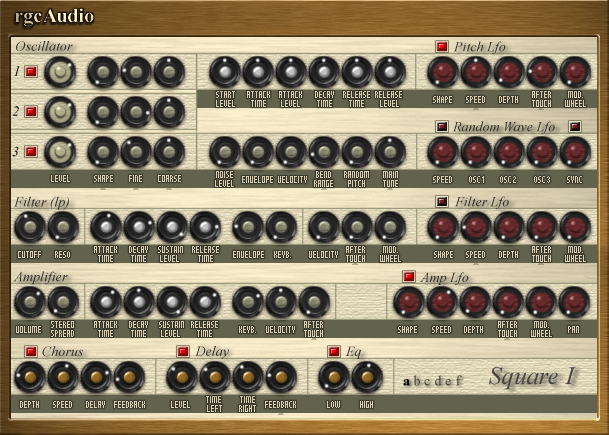Click the Oscillator 1 Level knob
Screen dimensions: 609x435
pyautogui.click(x=60, y=72)
